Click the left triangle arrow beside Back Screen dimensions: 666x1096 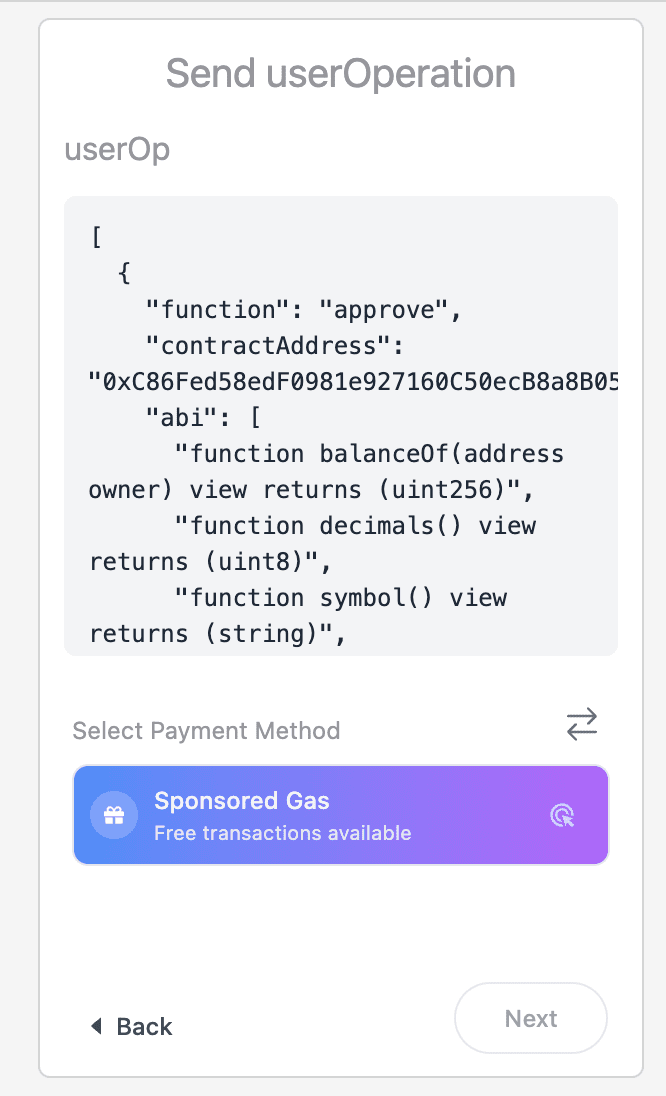click(97, 1026)
